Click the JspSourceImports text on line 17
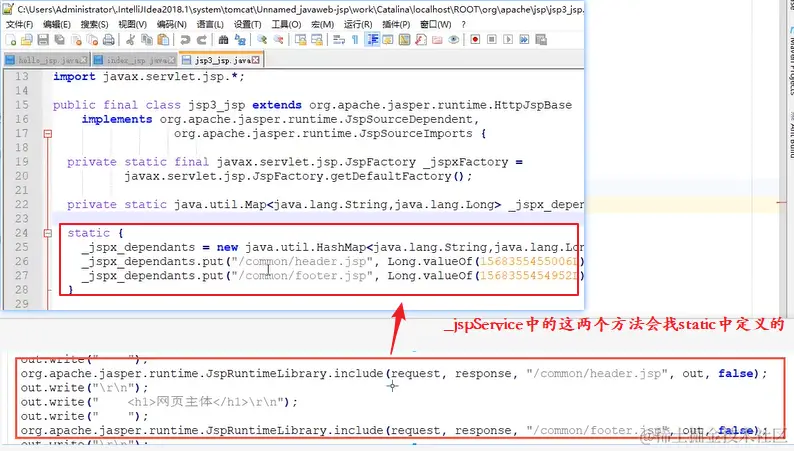 416,134
